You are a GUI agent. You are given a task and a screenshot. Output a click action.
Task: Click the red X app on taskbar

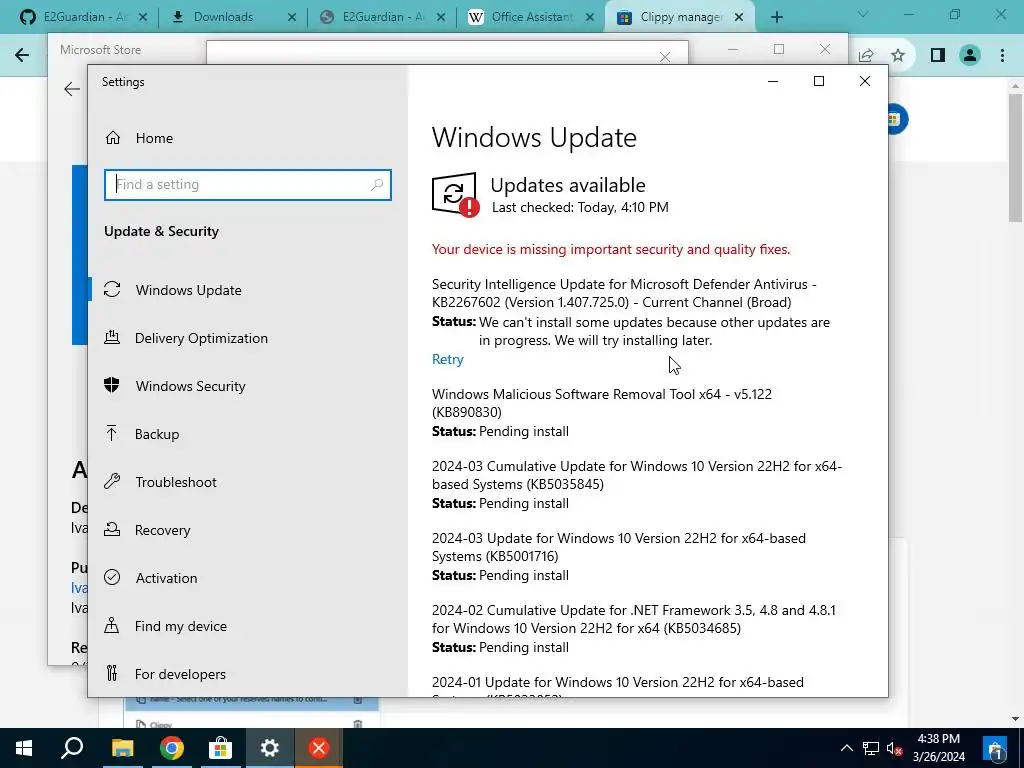coord(319,748)
